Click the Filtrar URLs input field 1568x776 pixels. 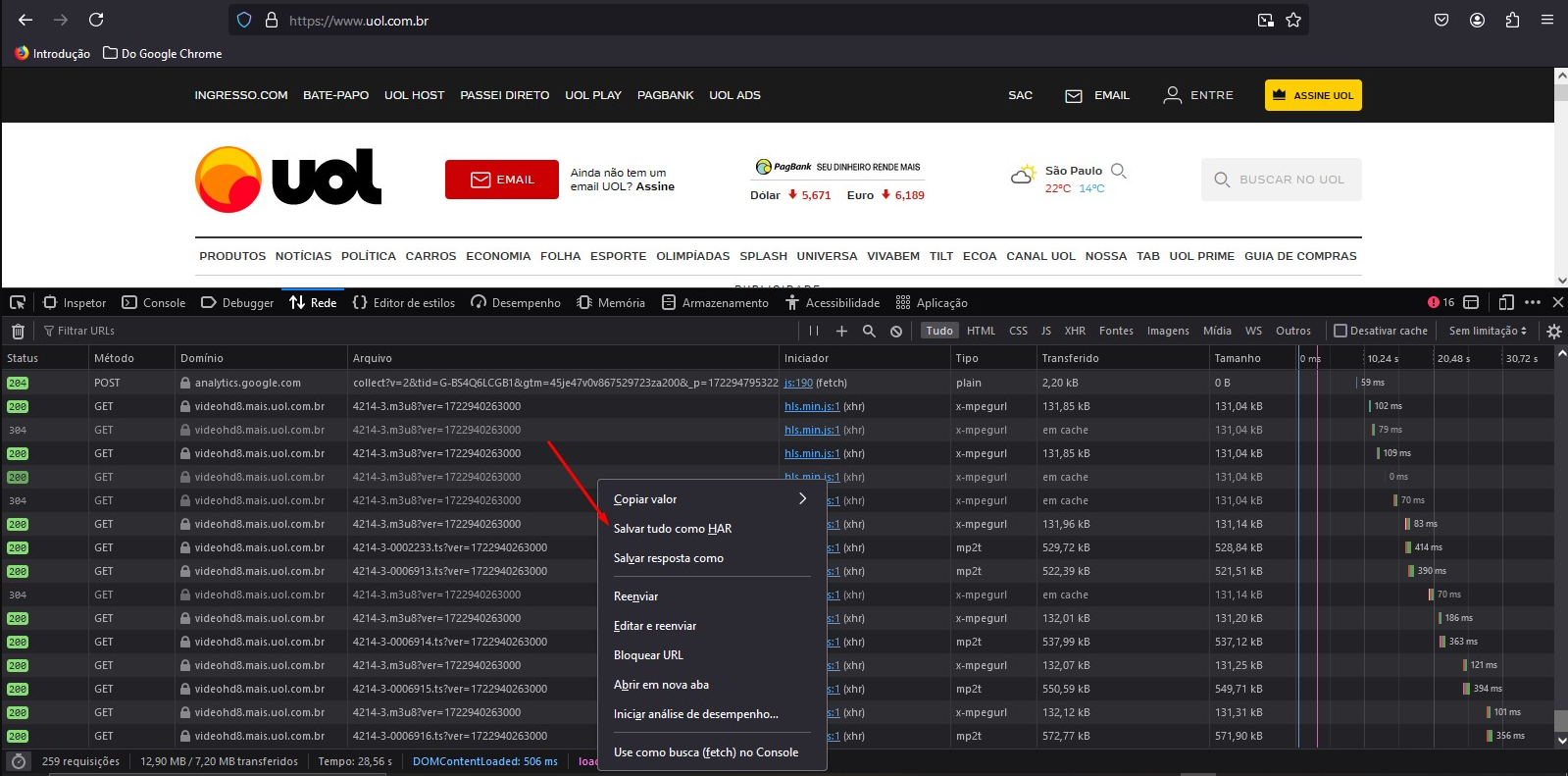(417, 331)
